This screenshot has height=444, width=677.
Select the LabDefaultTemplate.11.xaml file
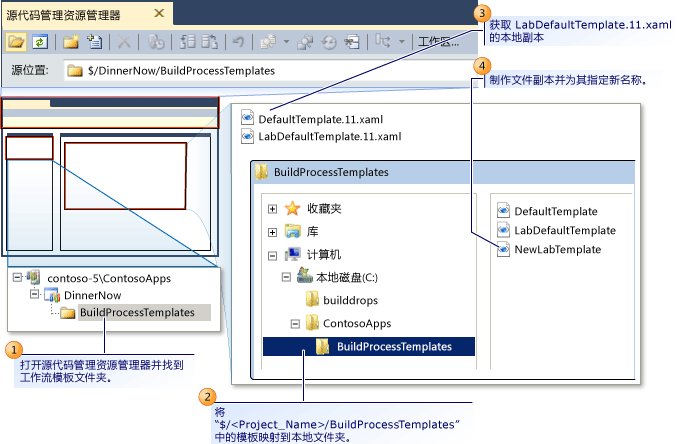(x=321, y=136)
